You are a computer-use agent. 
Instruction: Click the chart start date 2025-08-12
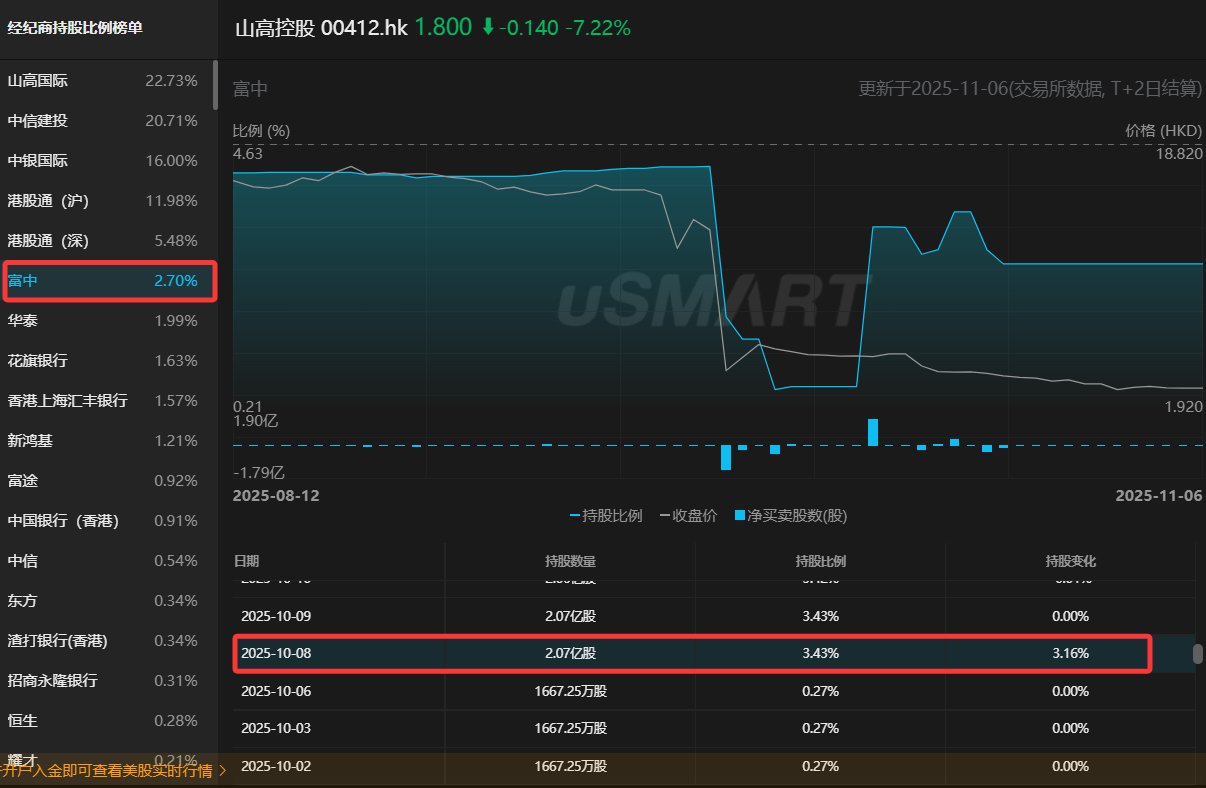(276, 495)
